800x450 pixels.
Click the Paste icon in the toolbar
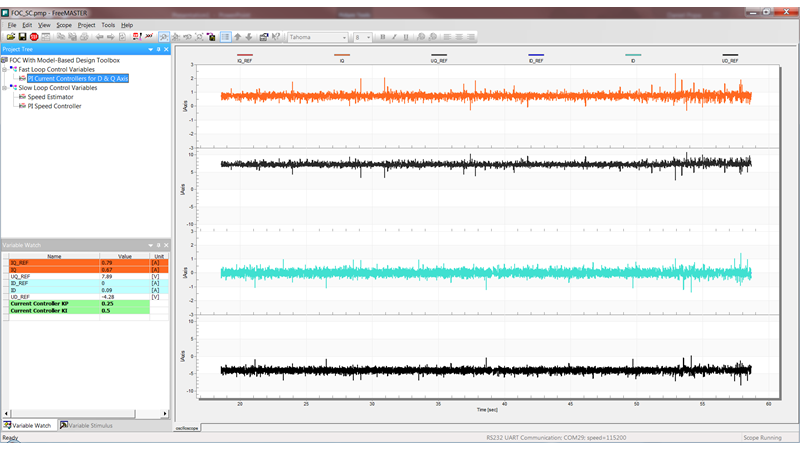coord(72,37)
